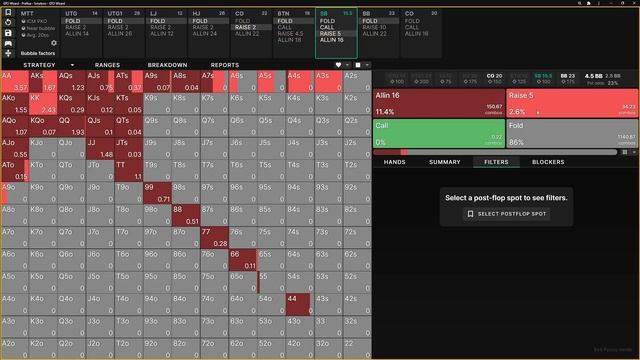Expand dropdown arrow right of strategy bar
The height and width of the screenshot is (360, 640).
pos(634,152)
